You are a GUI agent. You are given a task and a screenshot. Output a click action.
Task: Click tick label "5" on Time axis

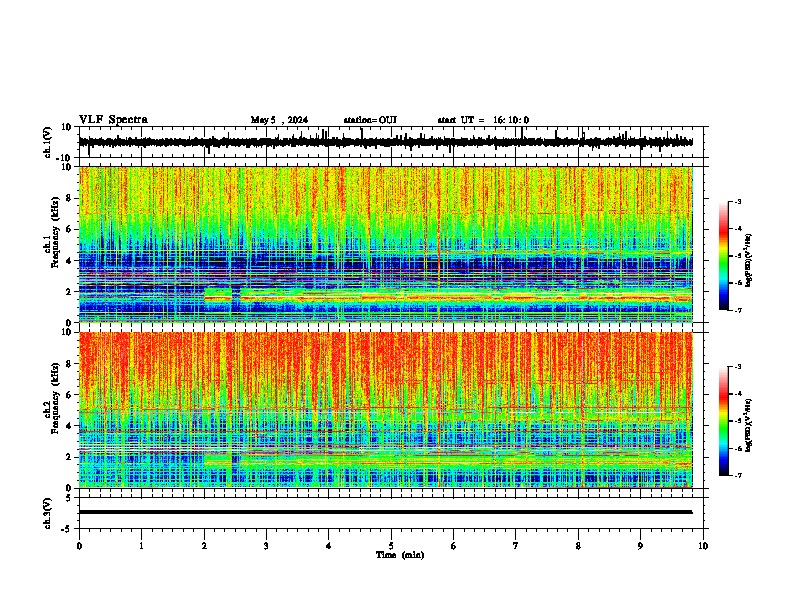pos(391,546)
